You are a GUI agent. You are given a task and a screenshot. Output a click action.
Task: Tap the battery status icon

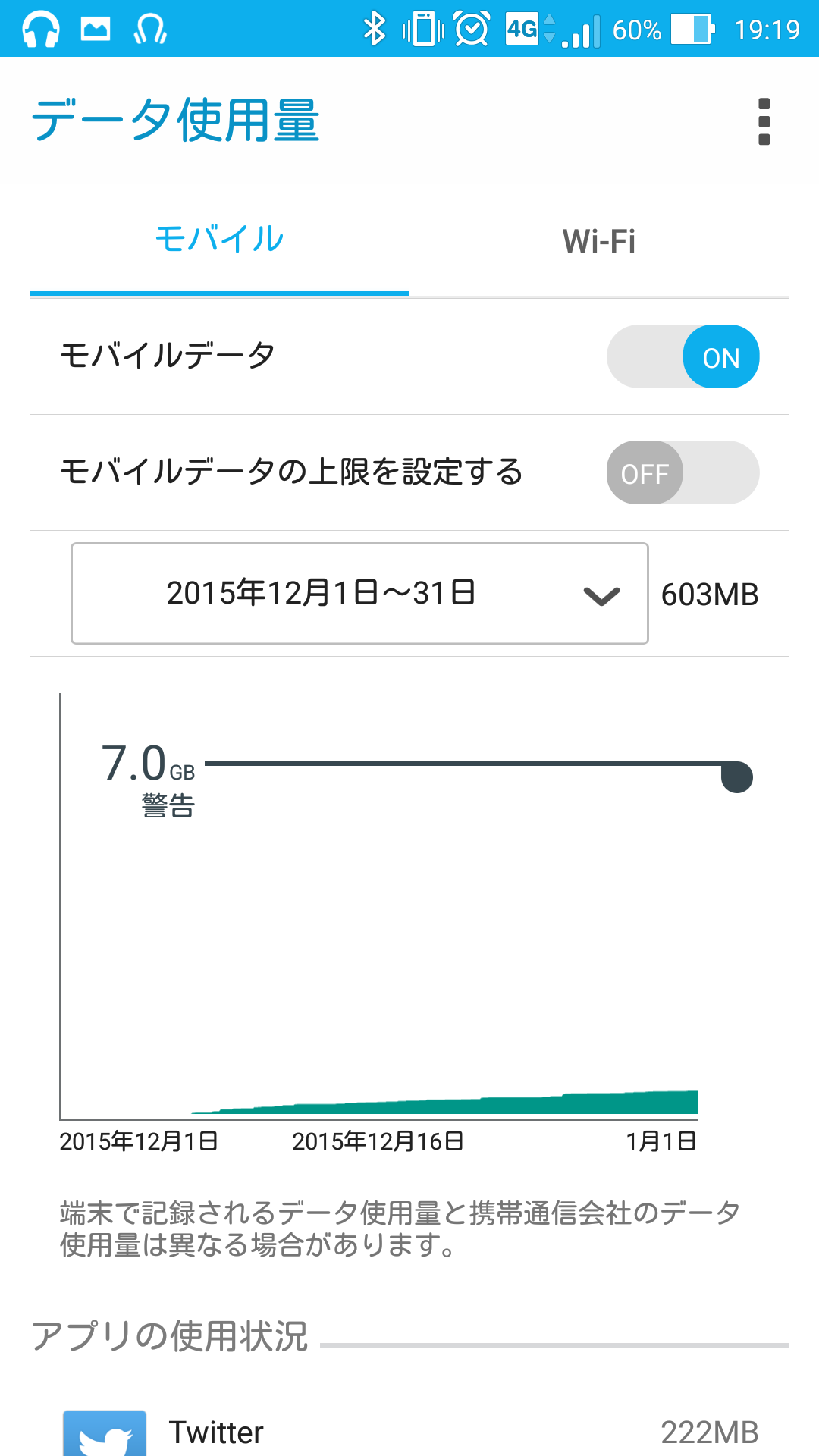pos(692,30)
